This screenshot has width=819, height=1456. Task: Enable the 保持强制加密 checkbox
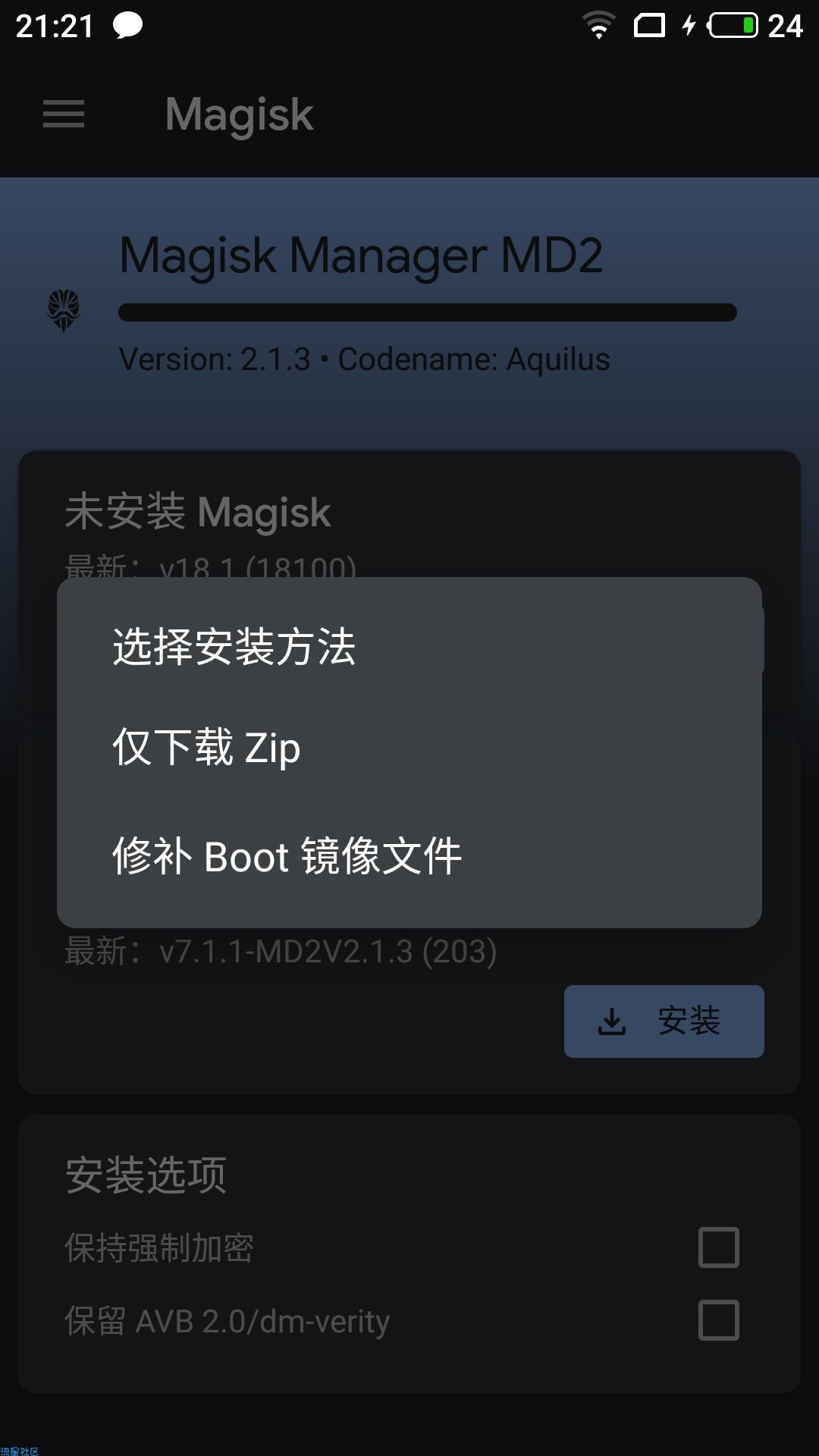tap(719, 1247)
